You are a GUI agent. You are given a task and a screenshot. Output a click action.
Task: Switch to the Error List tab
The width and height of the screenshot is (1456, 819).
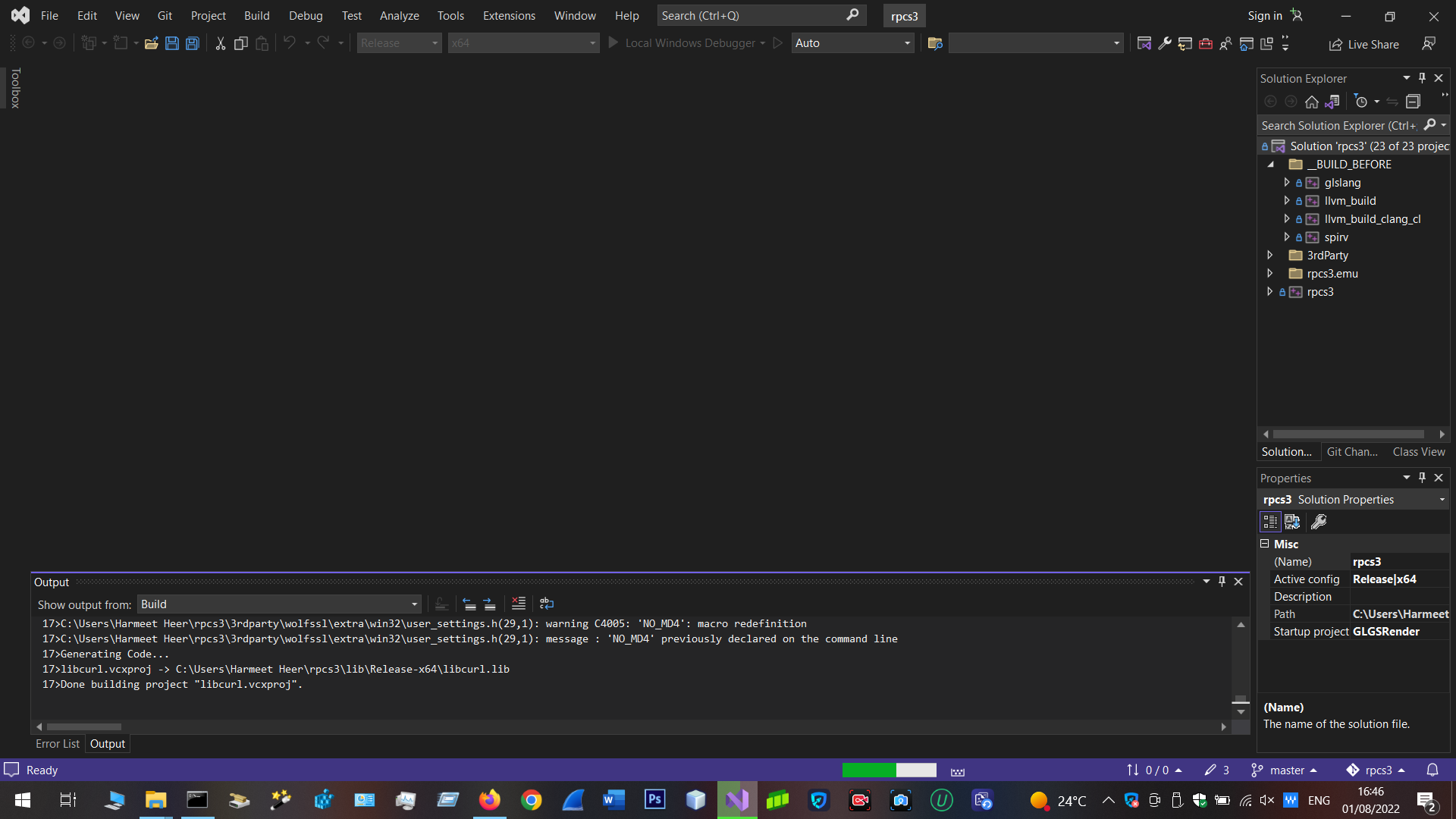pos(58,744)
